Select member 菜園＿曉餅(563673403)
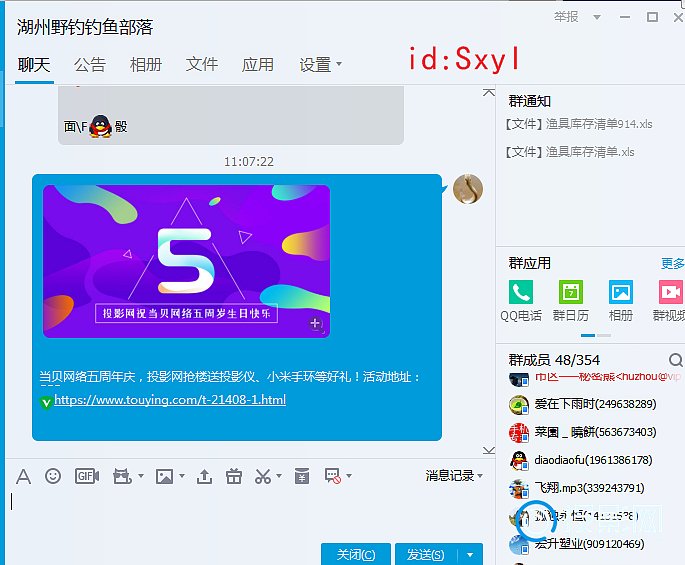Viewport: 685px width, 565px height. coord(595,432)
